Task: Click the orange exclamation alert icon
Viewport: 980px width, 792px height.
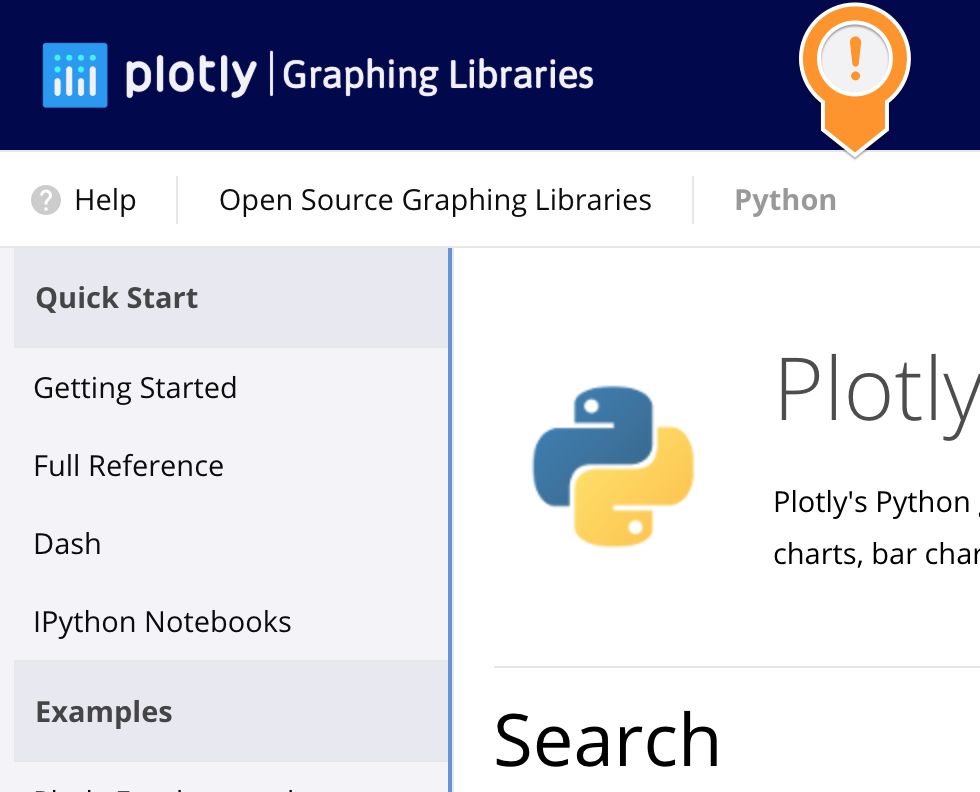Action: [854, 78]
